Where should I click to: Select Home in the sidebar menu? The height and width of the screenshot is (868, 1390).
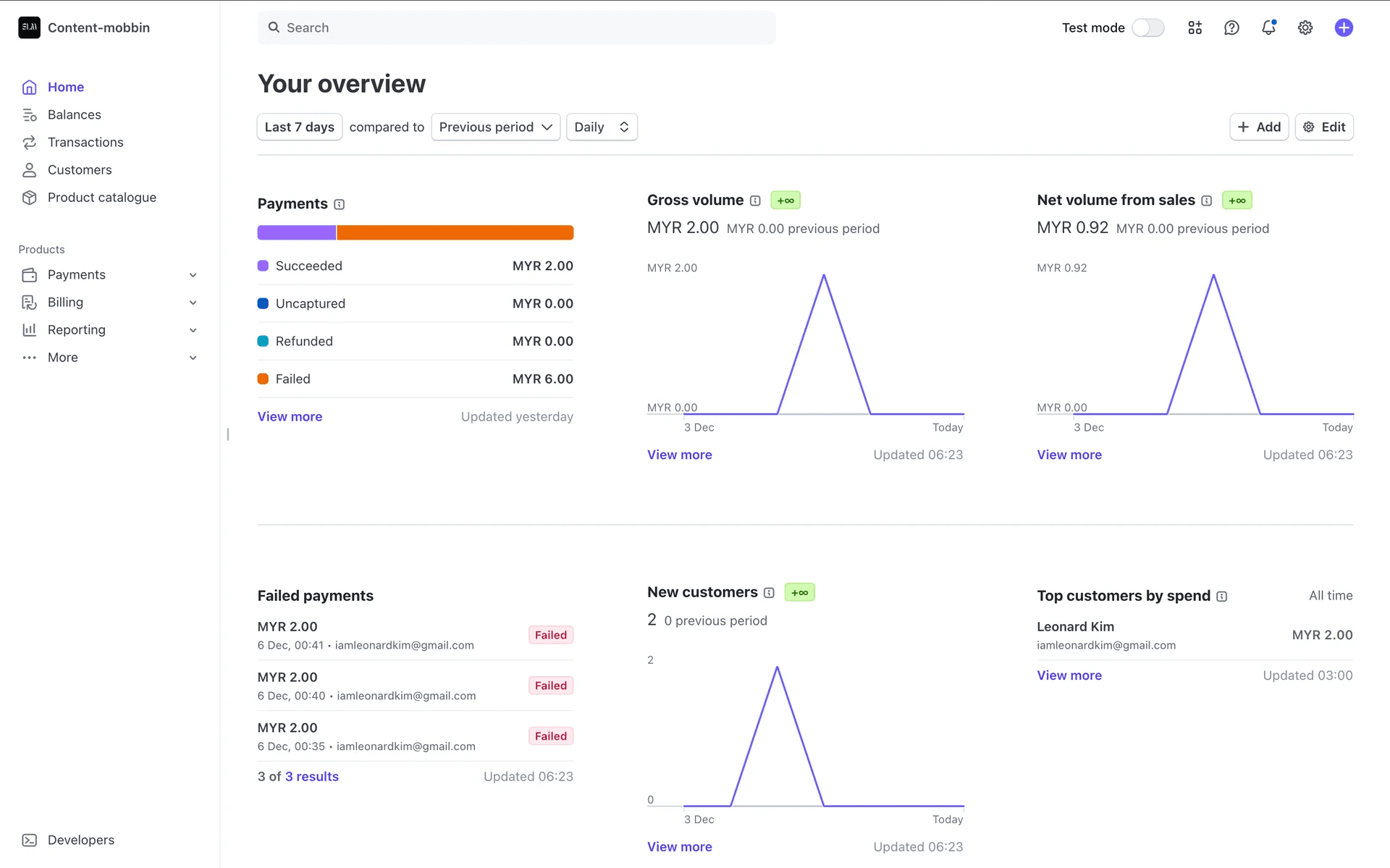coord(65,87)
